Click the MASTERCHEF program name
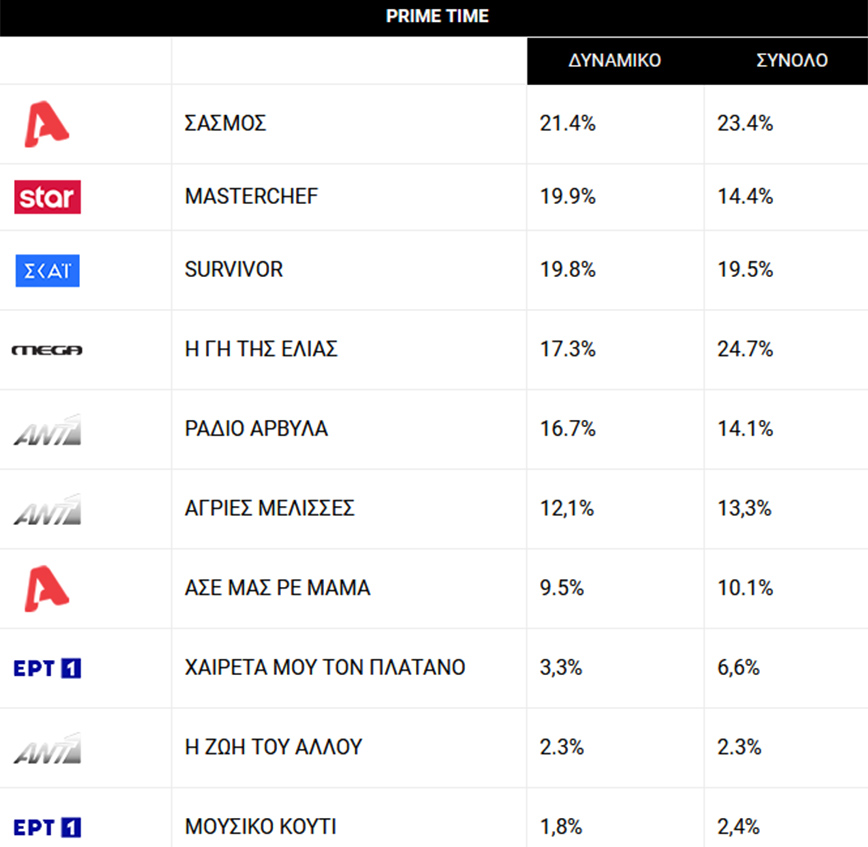Screen dimensions: 868x847 click(x=251, y=197)
